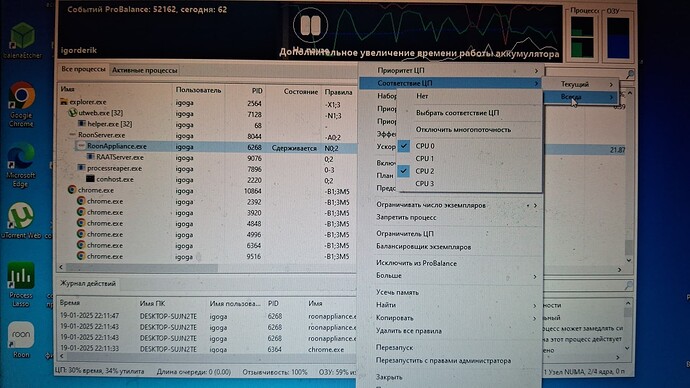Image resolution: width=690 pixels, height=388 pixels.
Task: Open the Microsoft Edge desktop icon
Action: 21,165
